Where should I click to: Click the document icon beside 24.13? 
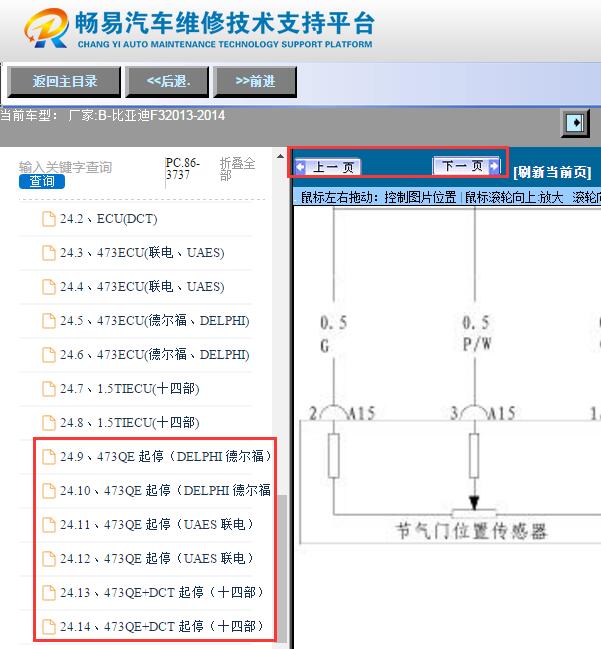49,592
